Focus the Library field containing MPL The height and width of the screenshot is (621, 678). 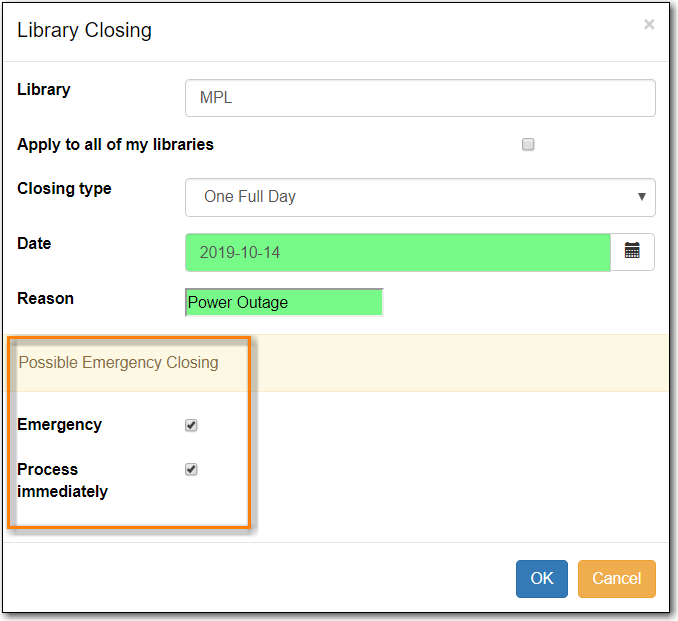420,98
